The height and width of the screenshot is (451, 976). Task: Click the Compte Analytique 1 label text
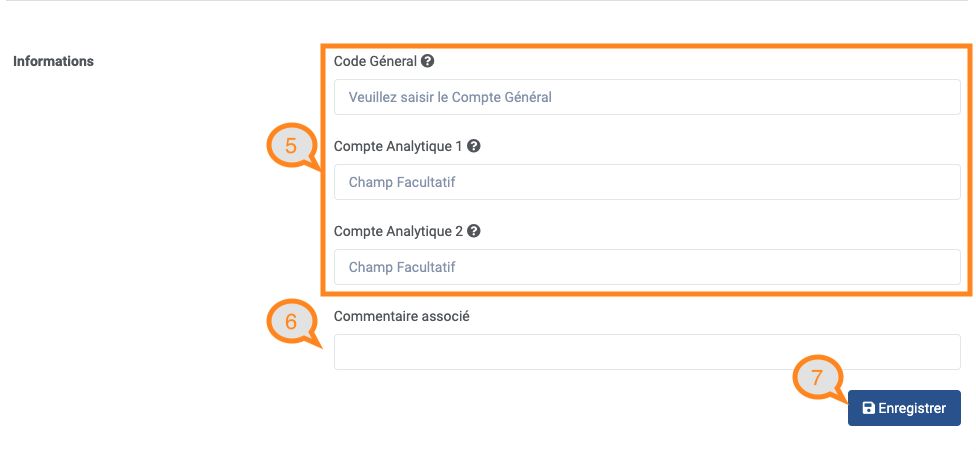tap(398, 146)
